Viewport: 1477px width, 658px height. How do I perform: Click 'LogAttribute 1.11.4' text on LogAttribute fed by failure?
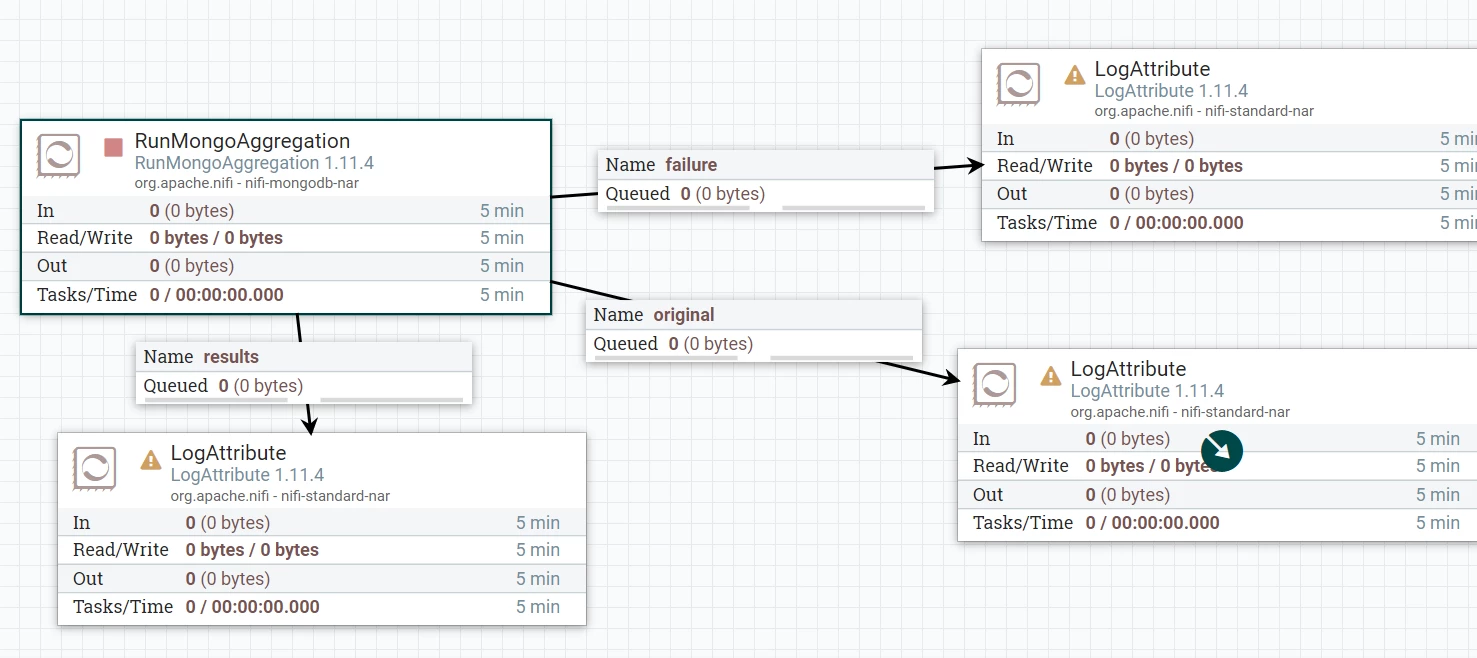1171,91
